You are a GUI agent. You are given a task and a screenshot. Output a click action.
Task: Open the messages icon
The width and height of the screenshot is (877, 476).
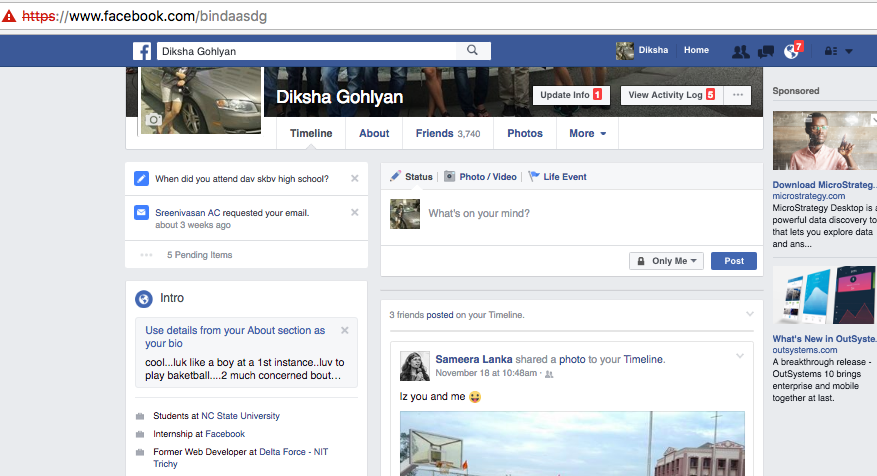tap(766, 51)
